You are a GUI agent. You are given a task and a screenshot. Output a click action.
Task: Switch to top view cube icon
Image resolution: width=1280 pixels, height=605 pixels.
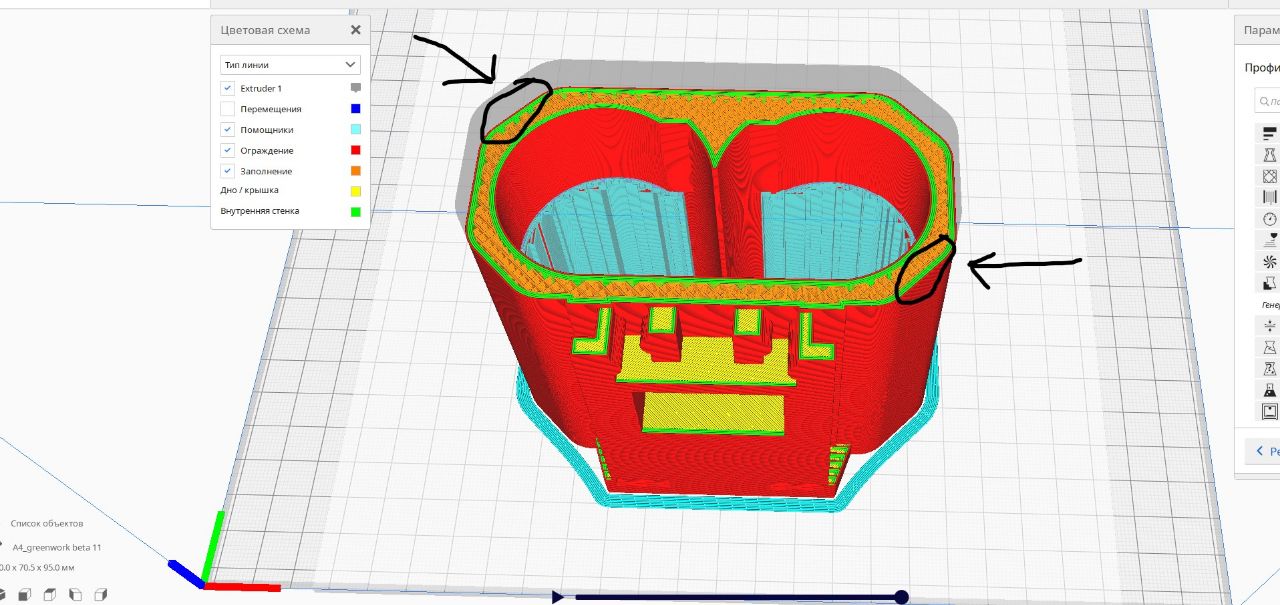[49, 594]
